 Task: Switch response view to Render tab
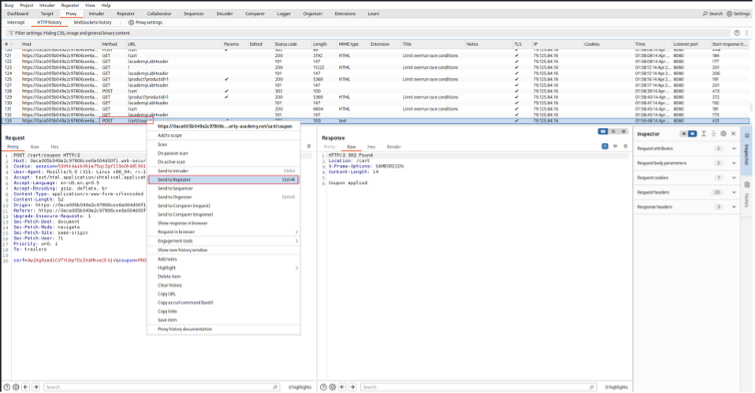[394, 146]
